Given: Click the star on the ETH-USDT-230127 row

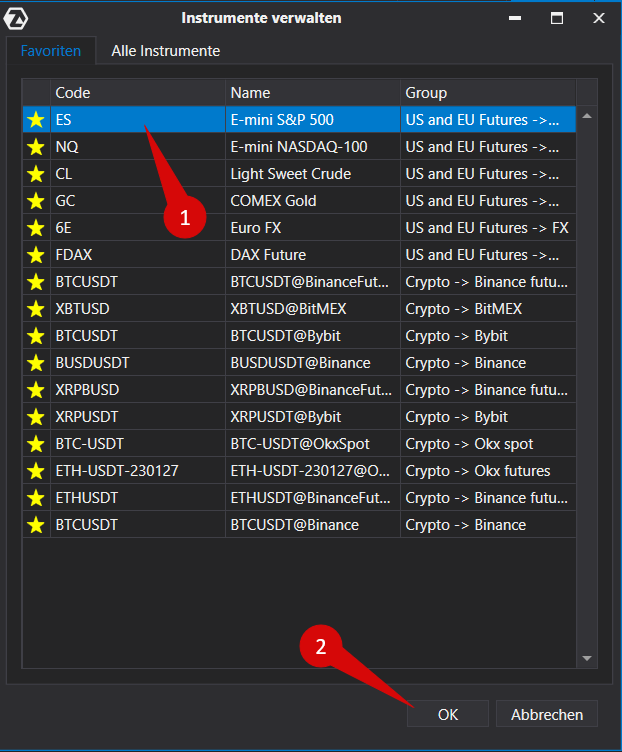Looking at the screenshot, I should tap(36, 471).
